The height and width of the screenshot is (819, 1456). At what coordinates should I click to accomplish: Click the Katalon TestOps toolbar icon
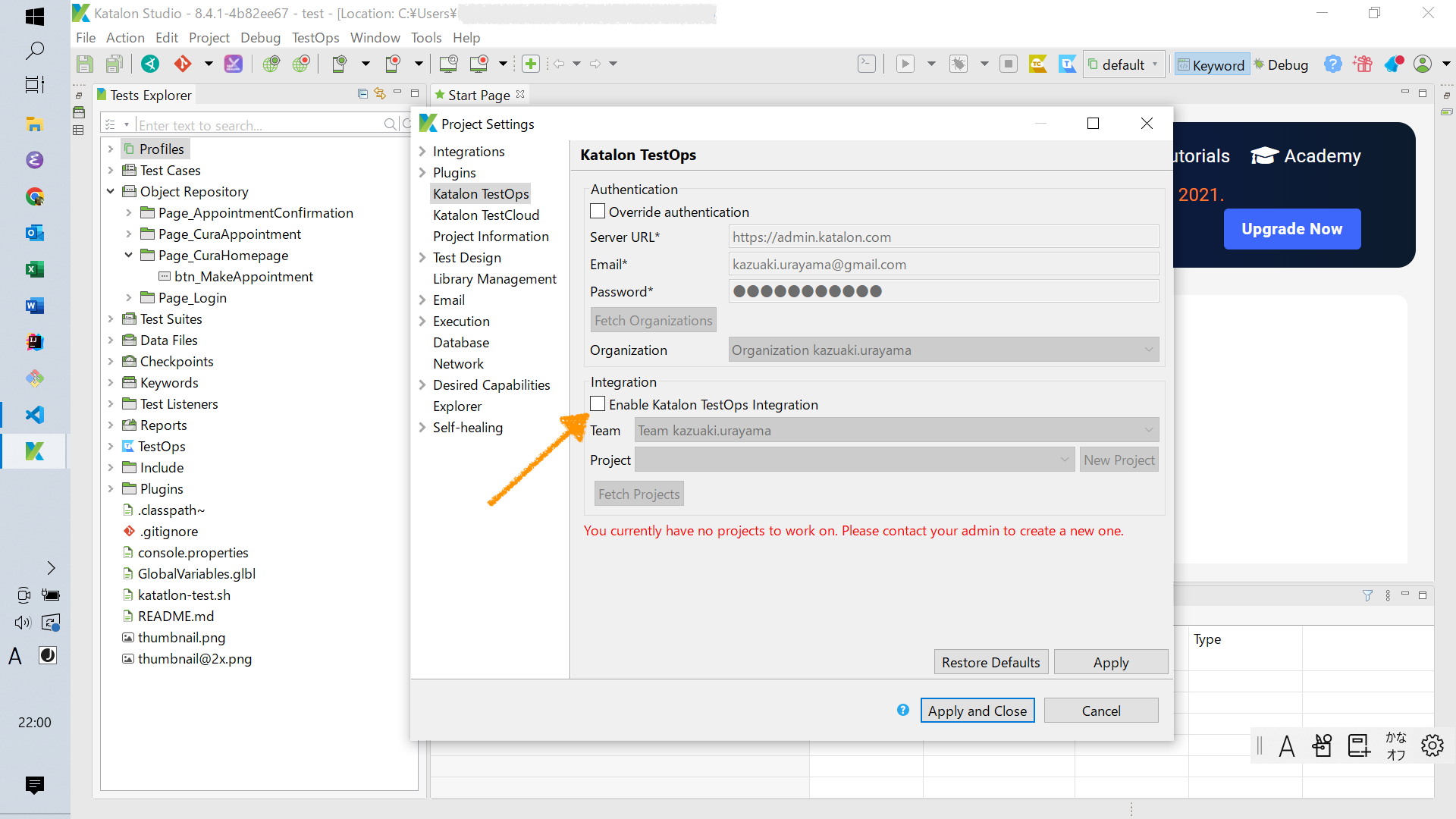[1067, 64]
